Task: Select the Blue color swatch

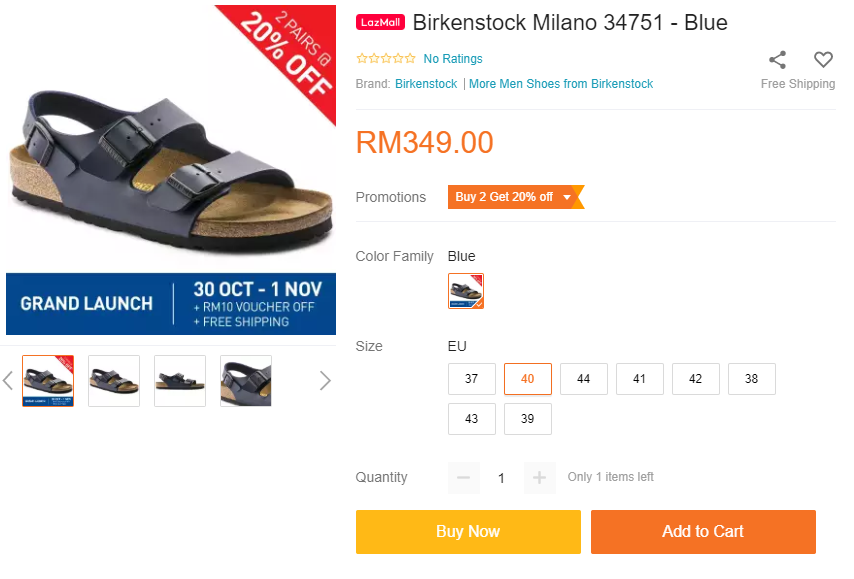Action: point(466,291)
